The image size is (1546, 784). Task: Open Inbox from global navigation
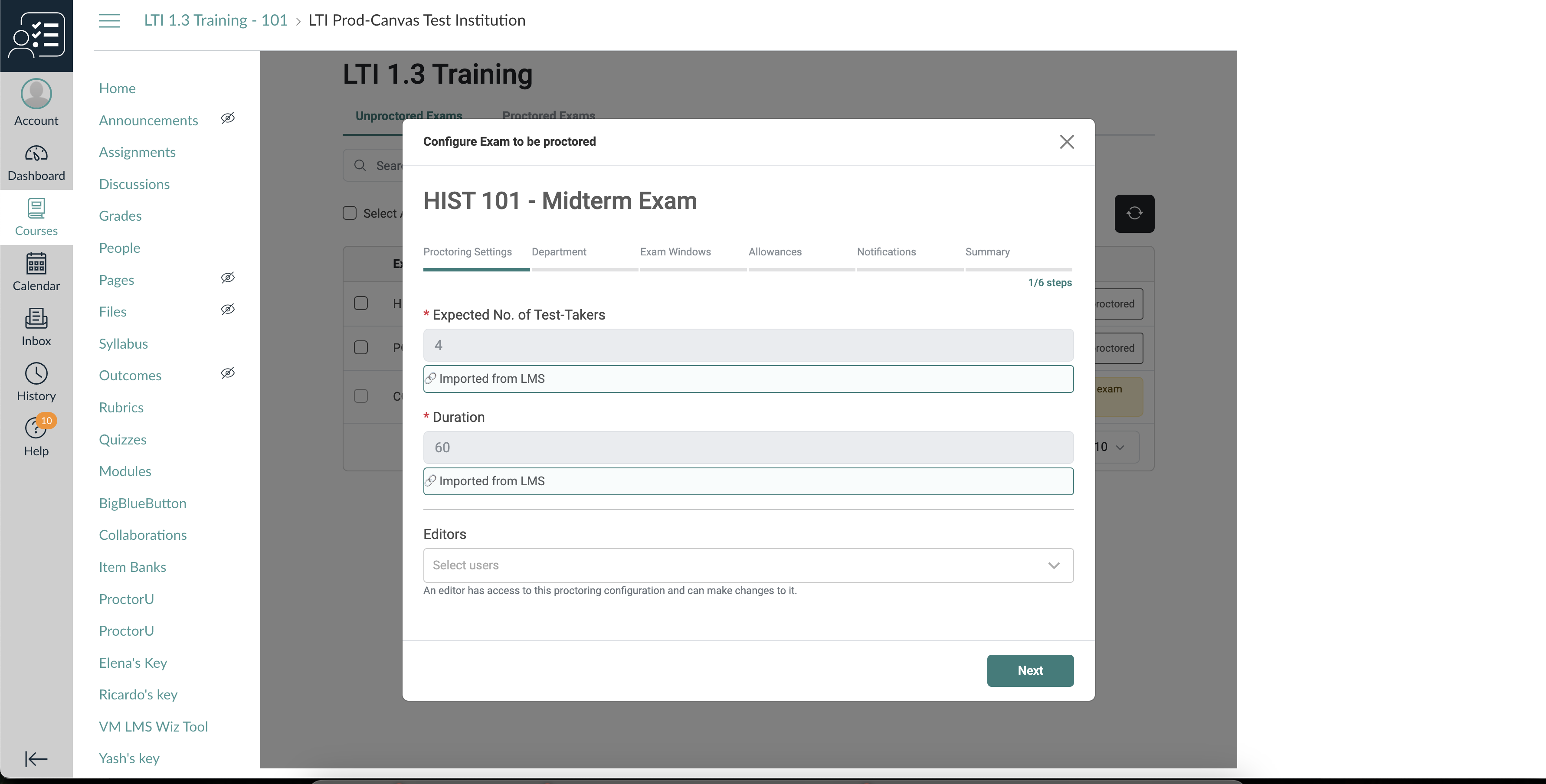(36, 319)
